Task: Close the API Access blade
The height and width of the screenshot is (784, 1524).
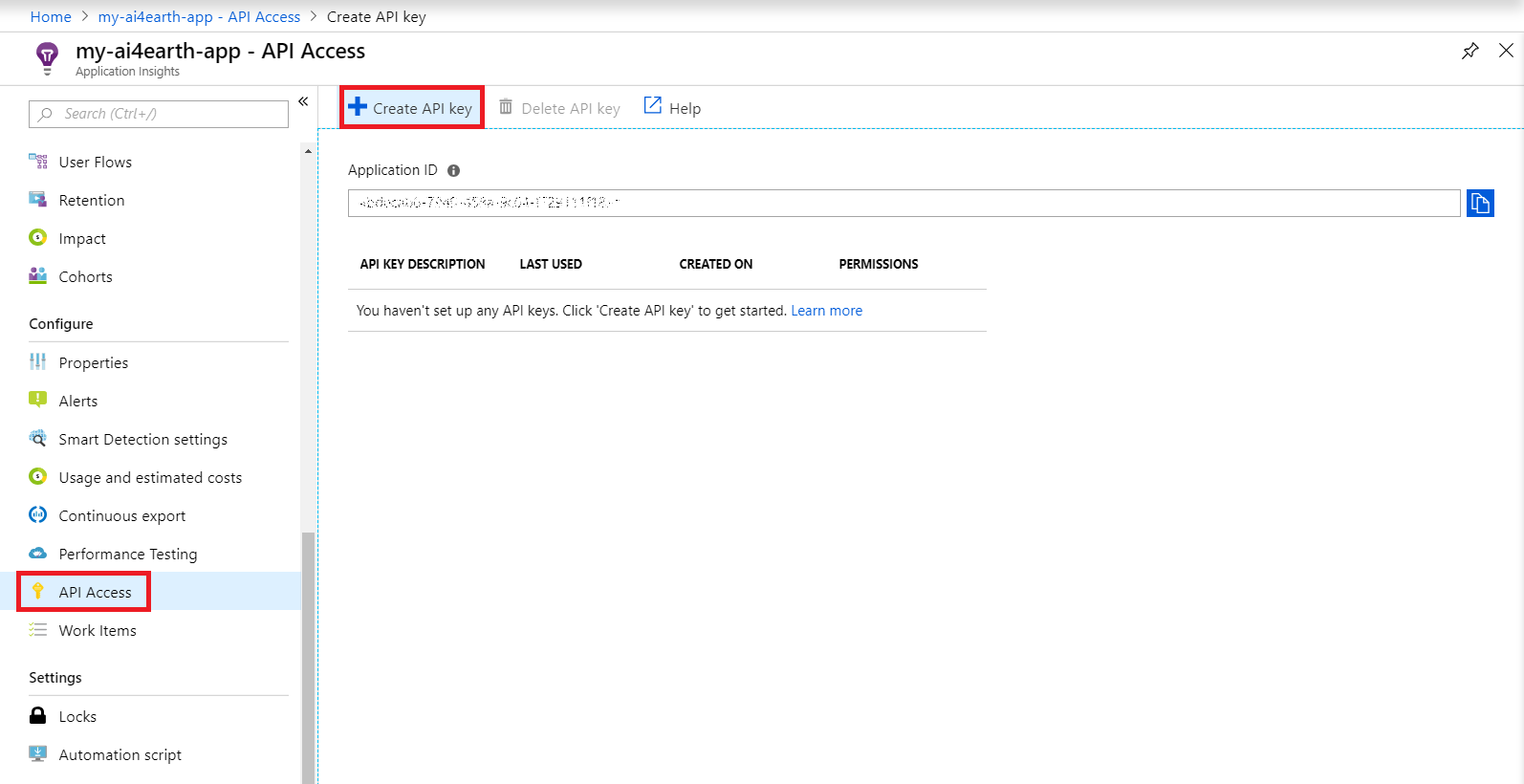Action: click(x=1506, y=51)
